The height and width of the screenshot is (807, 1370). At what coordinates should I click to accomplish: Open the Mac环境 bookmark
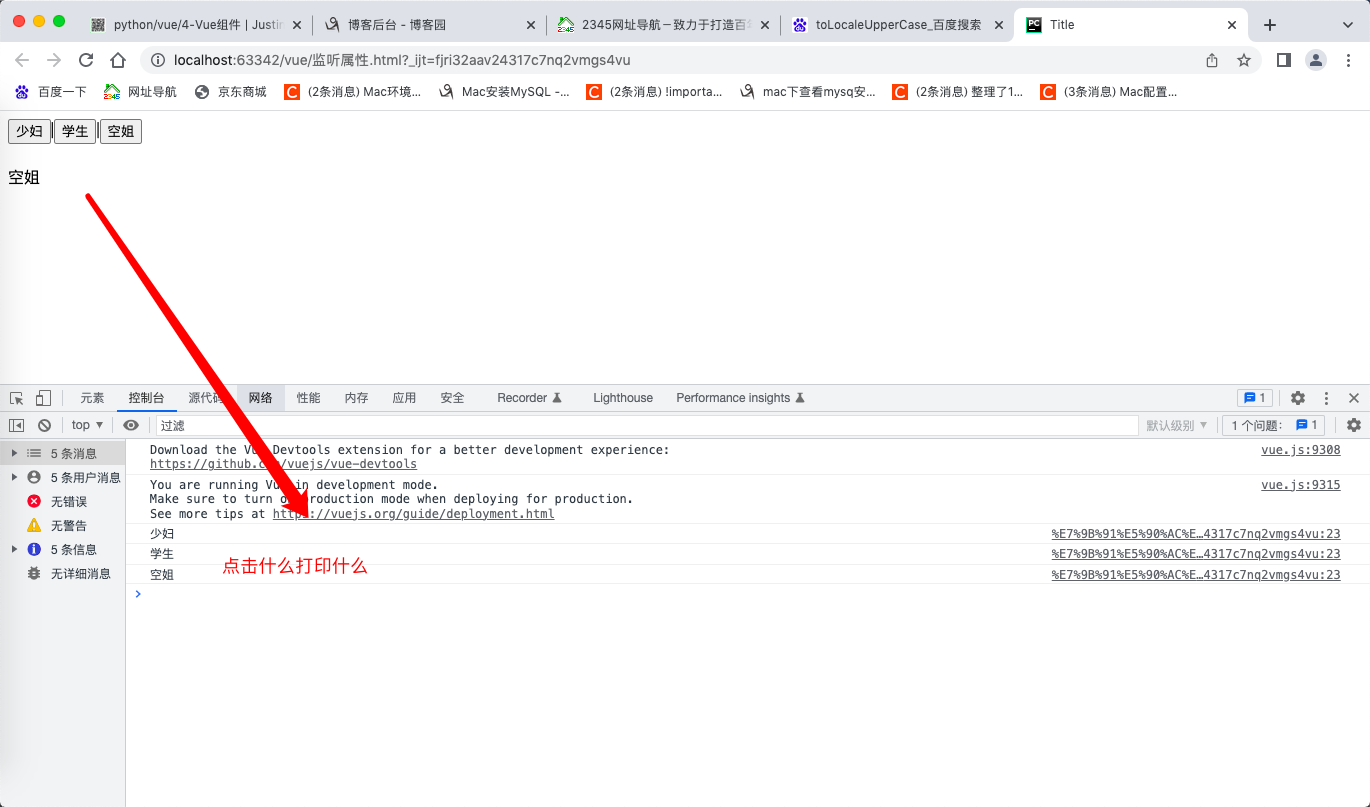[353, 92]
